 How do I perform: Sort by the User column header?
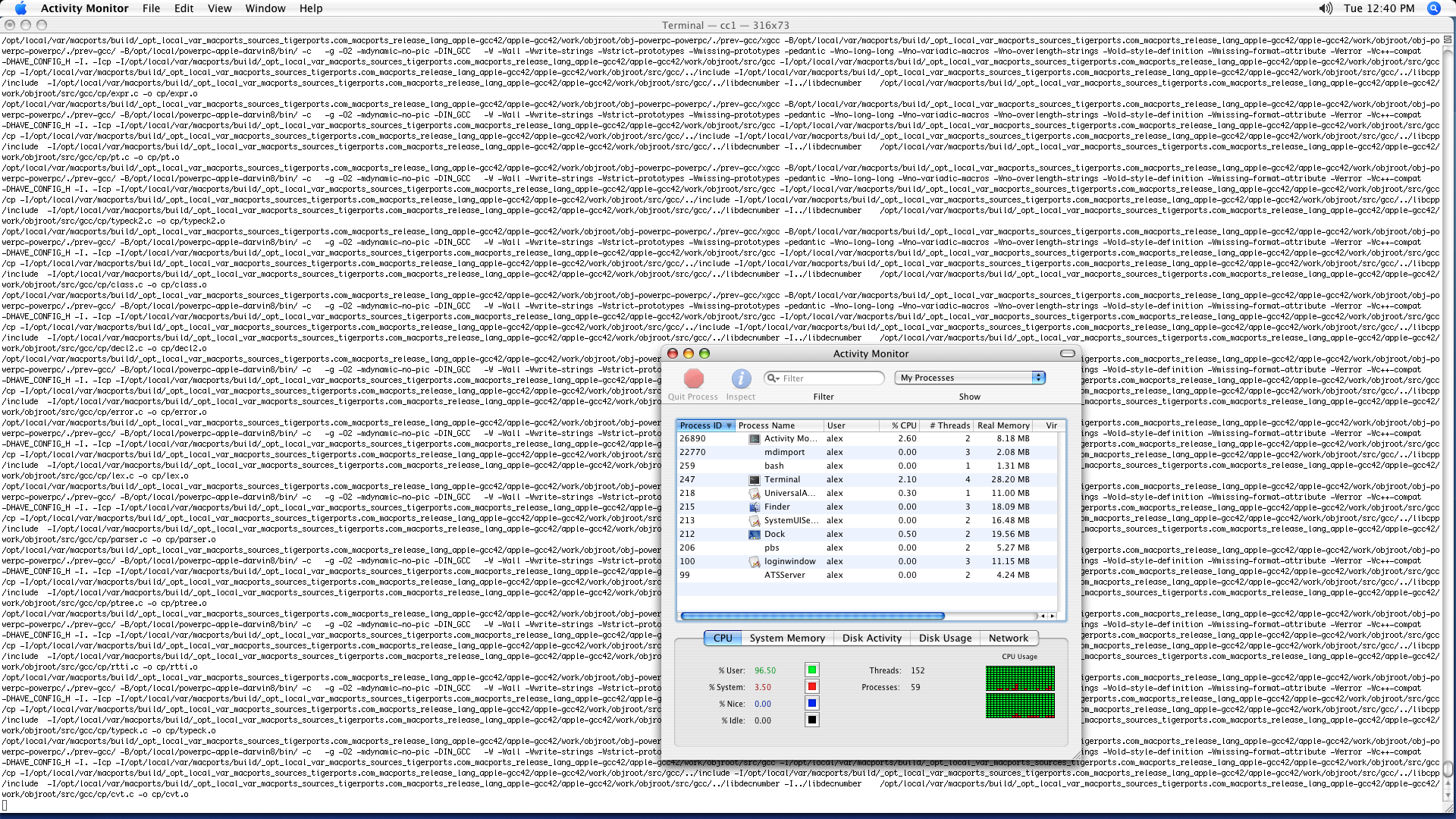point(851,425)
